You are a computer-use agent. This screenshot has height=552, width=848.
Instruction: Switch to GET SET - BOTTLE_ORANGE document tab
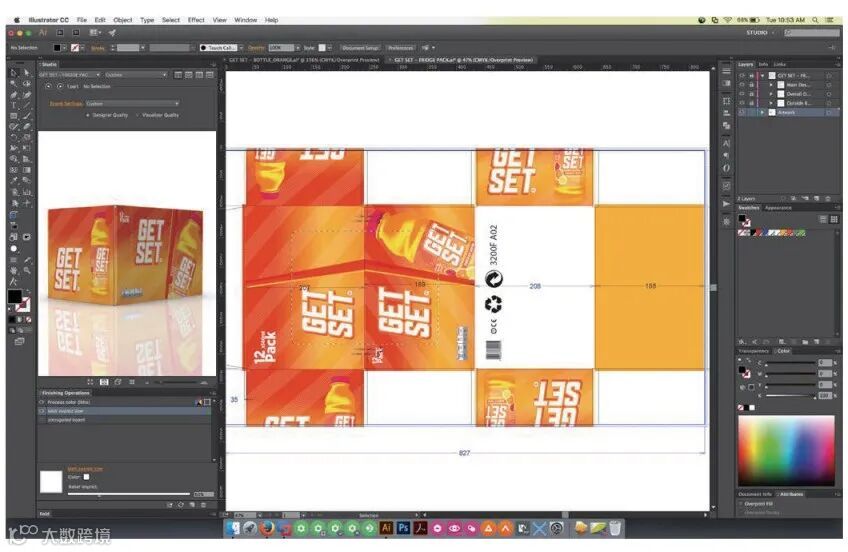point(304,60)
